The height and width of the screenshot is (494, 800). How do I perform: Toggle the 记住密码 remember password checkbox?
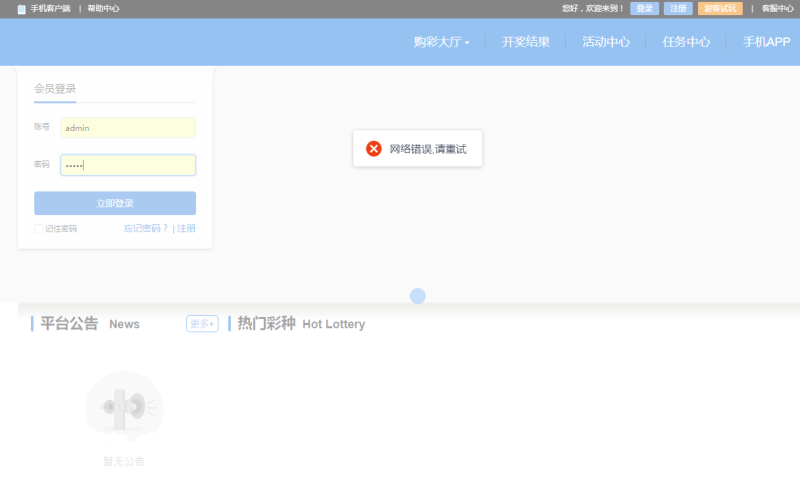point(39,229)
